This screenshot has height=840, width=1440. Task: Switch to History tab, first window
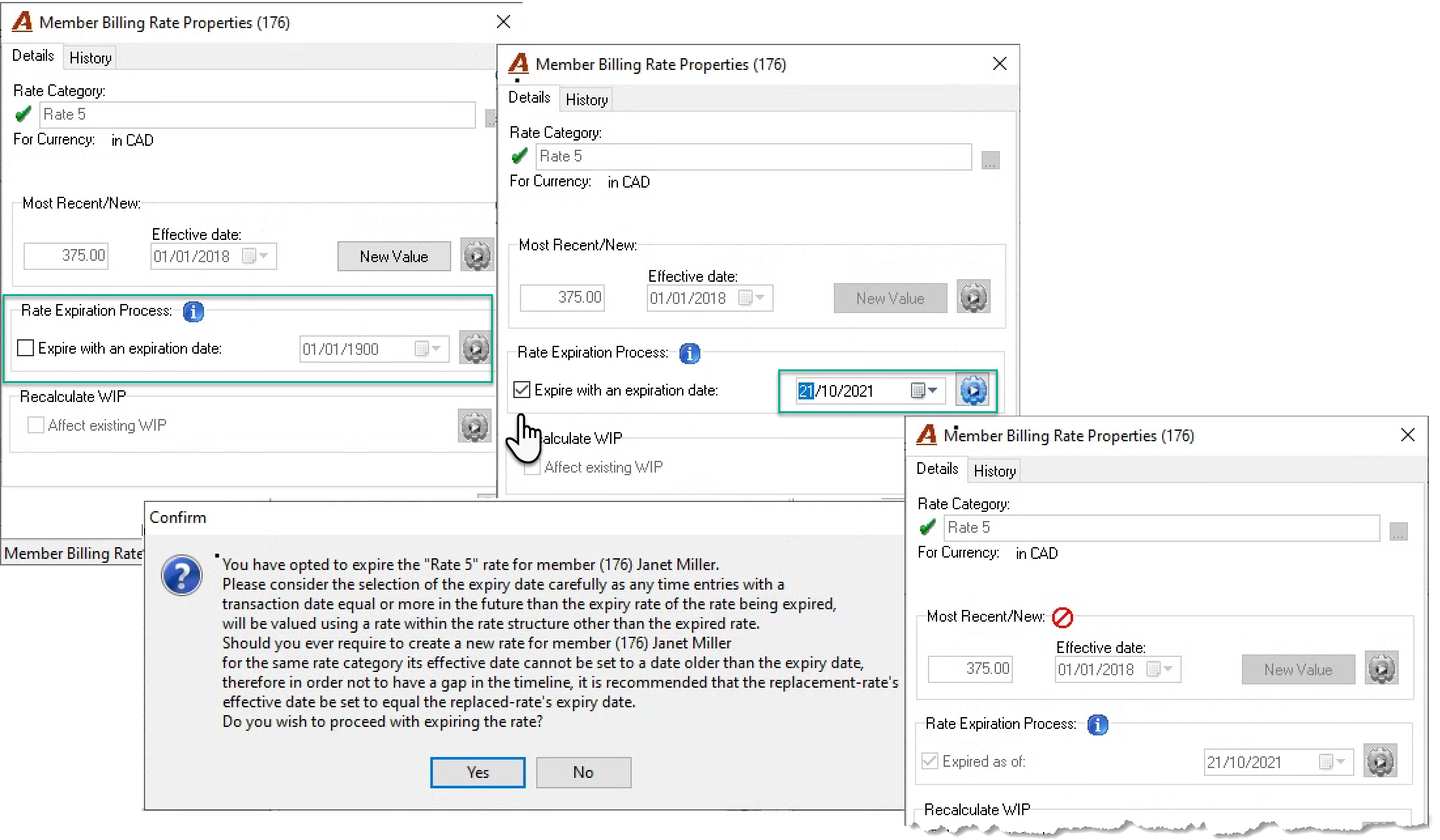[90, 58]
